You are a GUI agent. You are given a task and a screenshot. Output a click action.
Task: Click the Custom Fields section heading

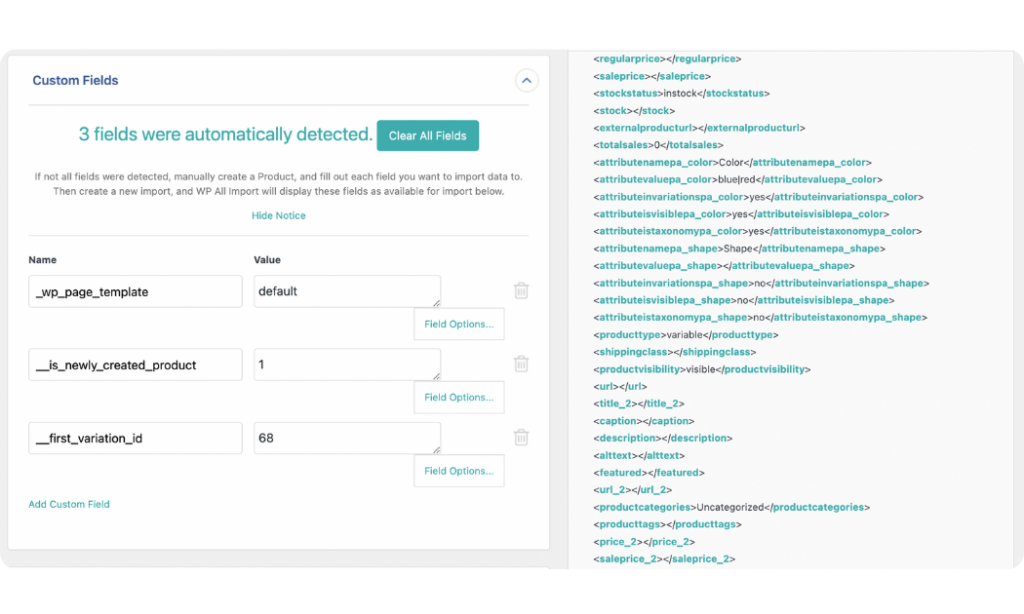75,80
